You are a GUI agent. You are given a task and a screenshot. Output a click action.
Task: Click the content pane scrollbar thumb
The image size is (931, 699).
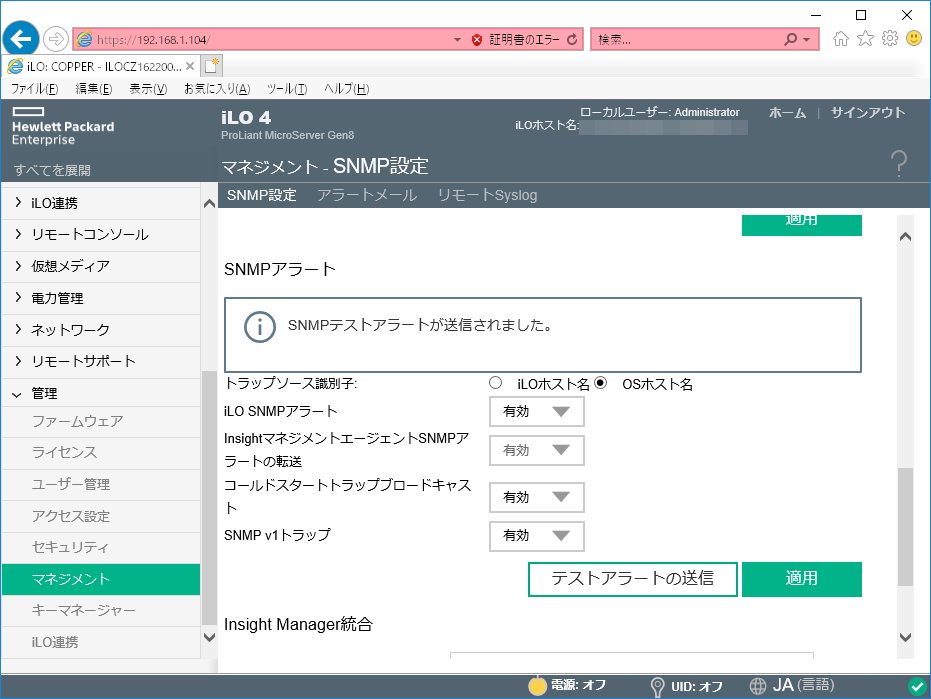click(905, 527)
